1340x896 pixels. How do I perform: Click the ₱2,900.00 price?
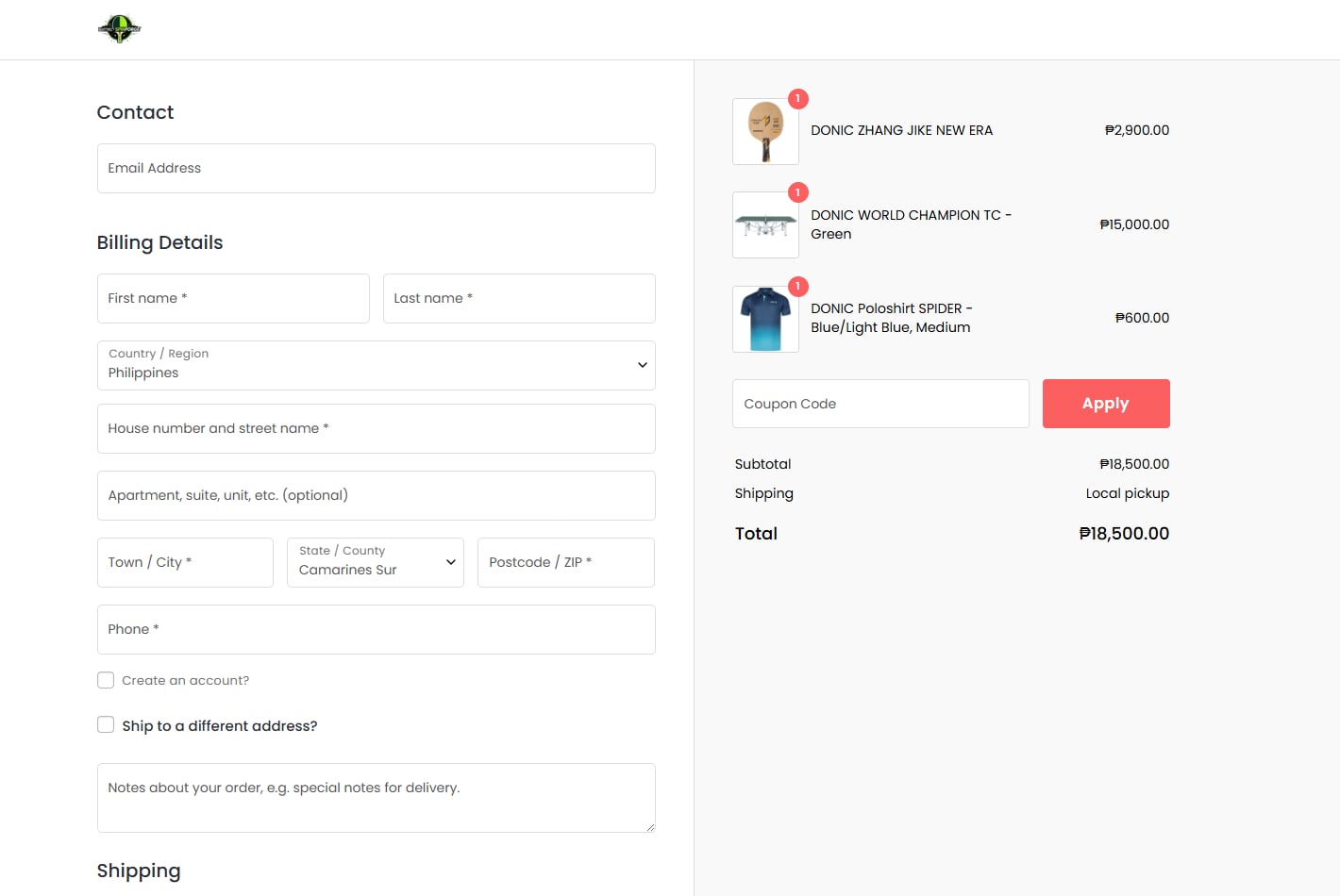tap(1137, 130)
